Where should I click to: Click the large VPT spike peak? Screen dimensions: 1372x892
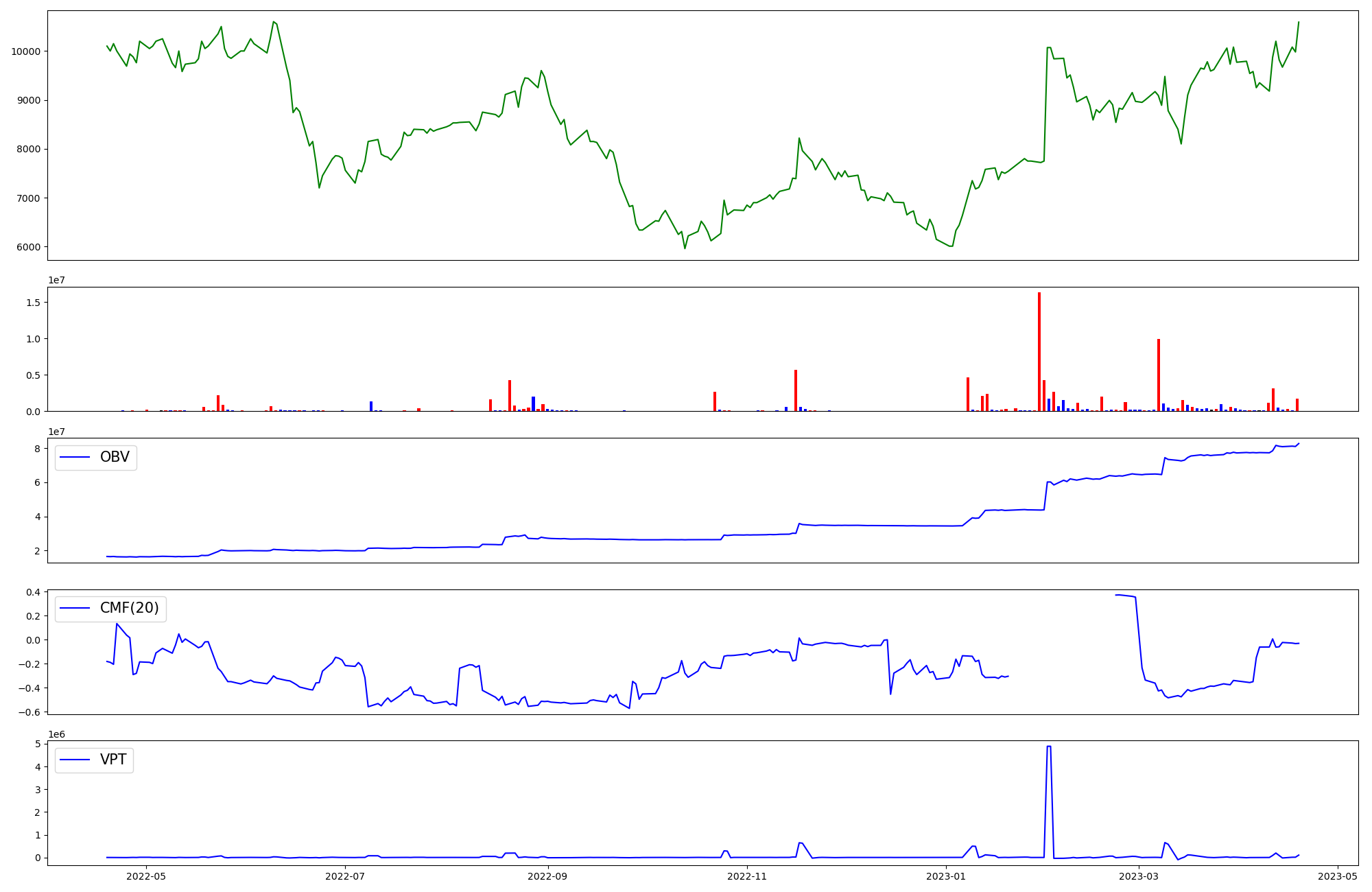[1049, 747]
